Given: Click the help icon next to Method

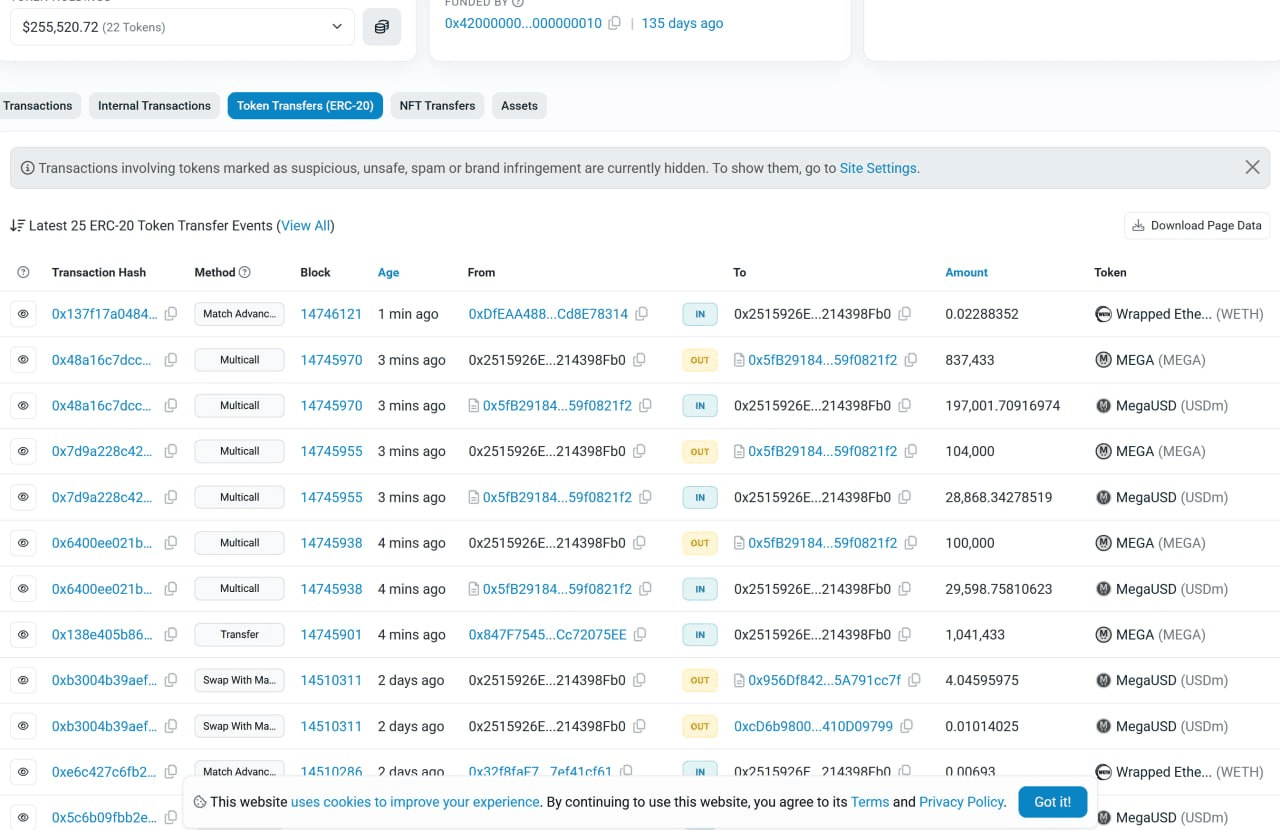Looking at the screenshot, I should 245,272.
